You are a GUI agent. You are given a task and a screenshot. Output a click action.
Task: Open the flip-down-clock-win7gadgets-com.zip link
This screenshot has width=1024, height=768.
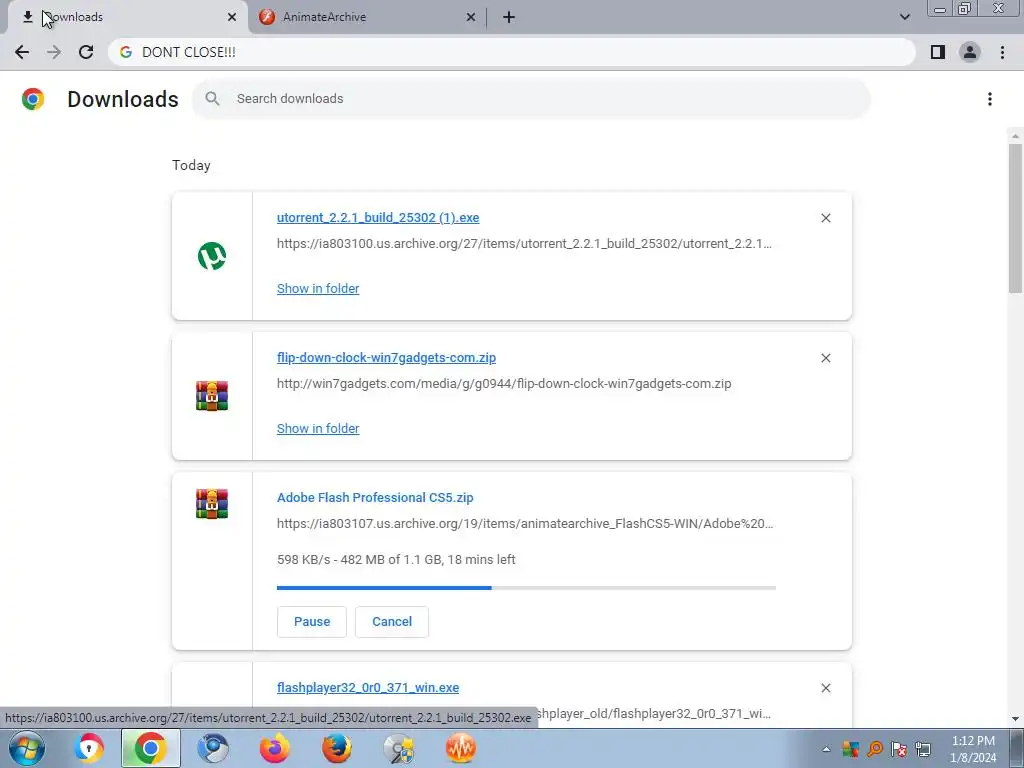pos(387,357)
